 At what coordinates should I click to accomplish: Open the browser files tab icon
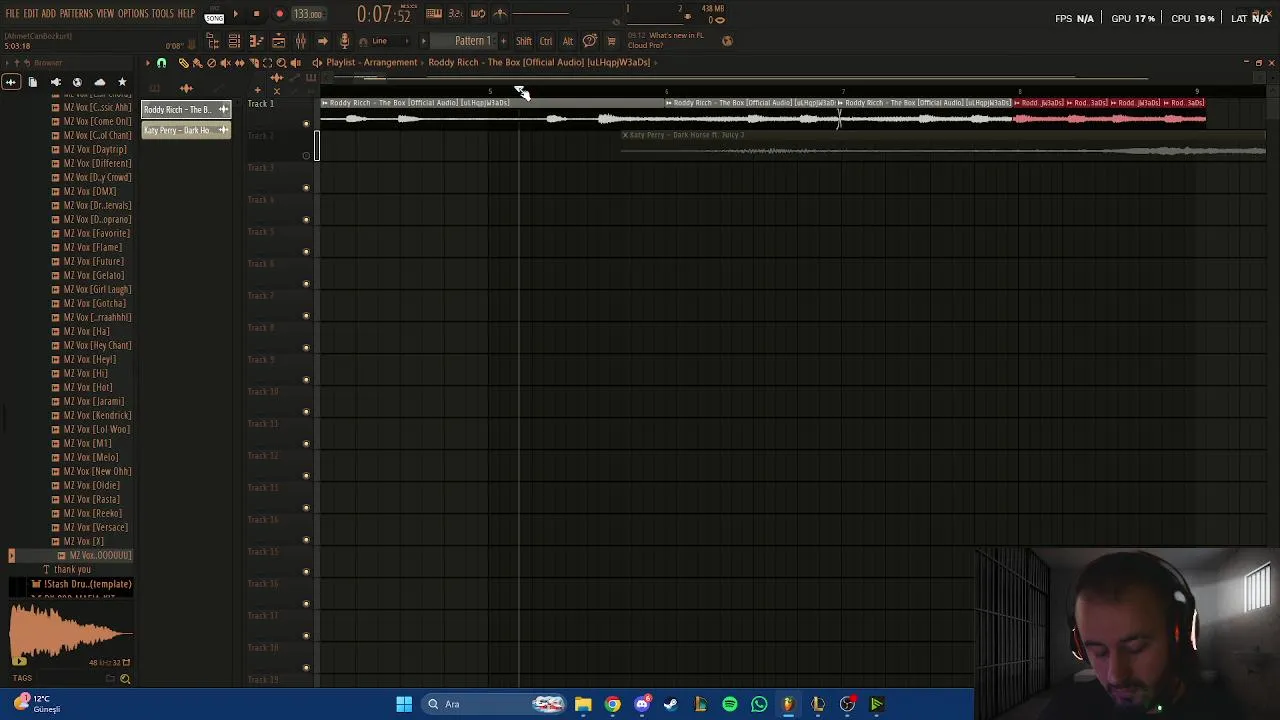32,82
